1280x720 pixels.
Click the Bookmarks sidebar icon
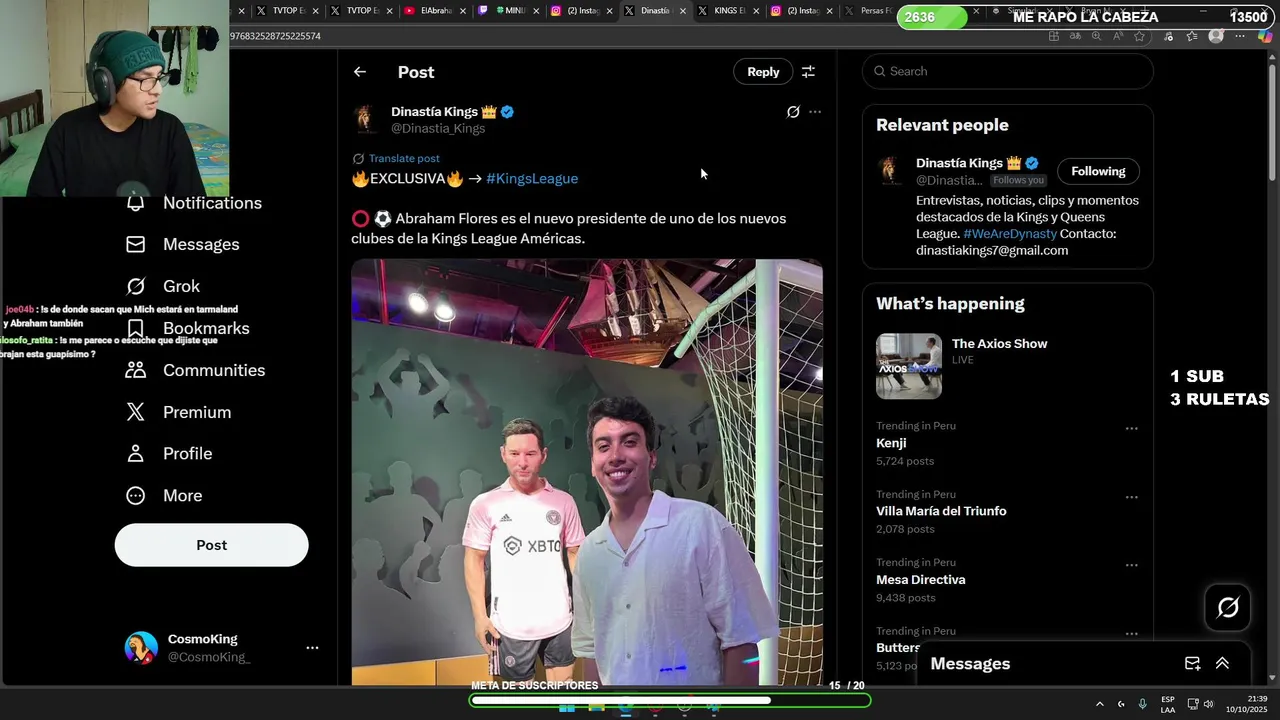(x=136, y=328)
